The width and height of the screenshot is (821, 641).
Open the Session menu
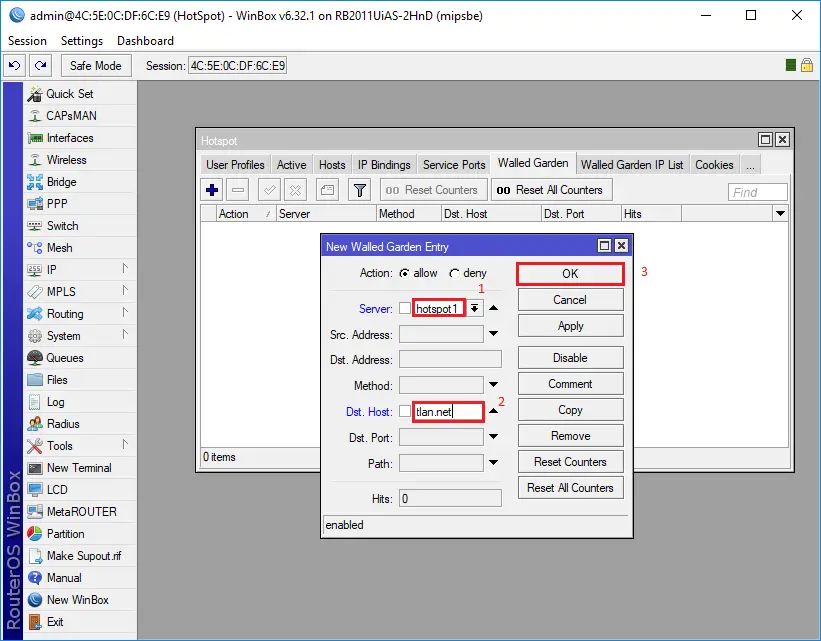pyautogui.click(x=27, y=41)
